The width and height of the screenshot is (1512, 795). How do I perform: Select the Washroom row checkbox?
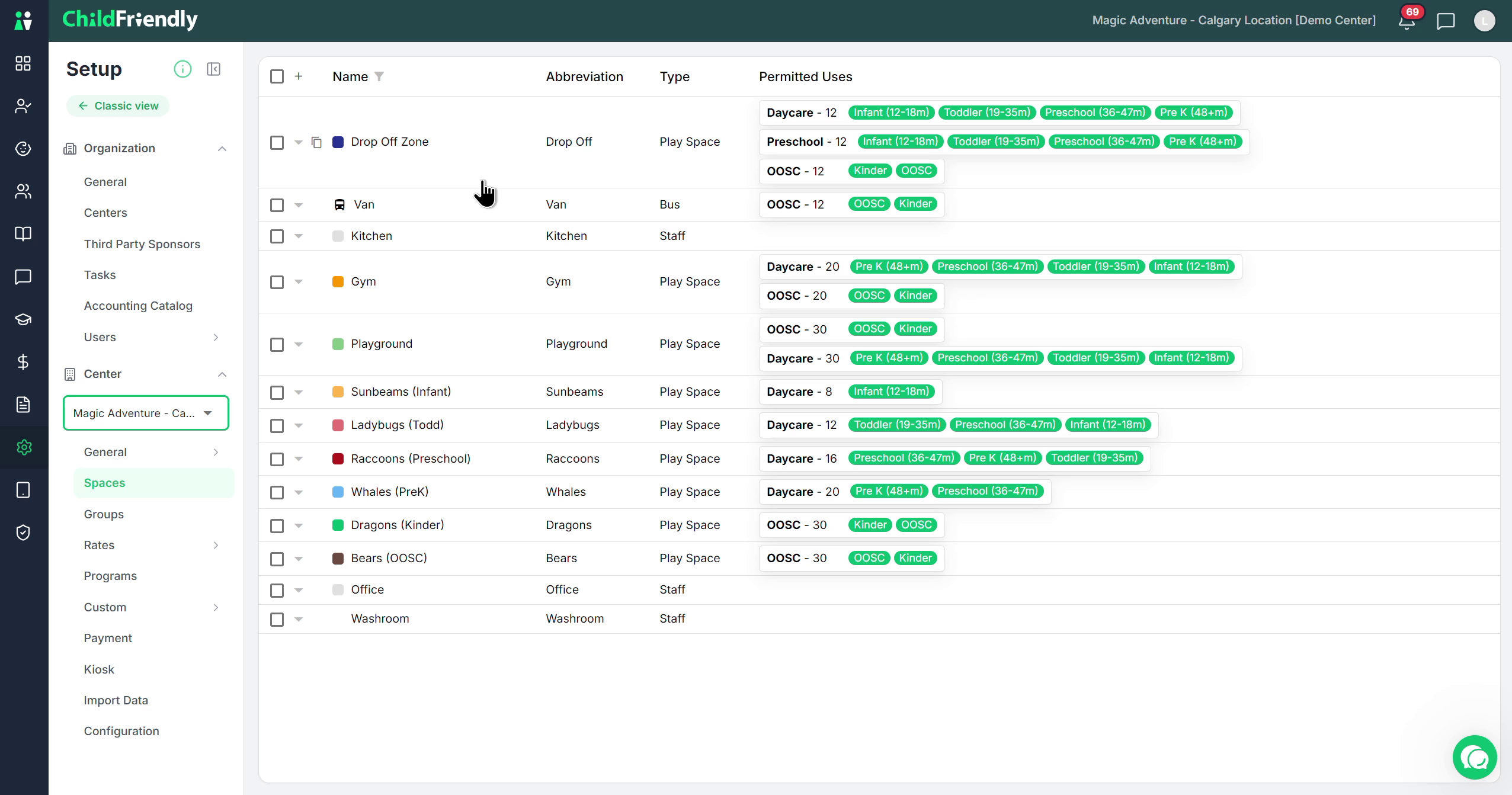point(277,620)
